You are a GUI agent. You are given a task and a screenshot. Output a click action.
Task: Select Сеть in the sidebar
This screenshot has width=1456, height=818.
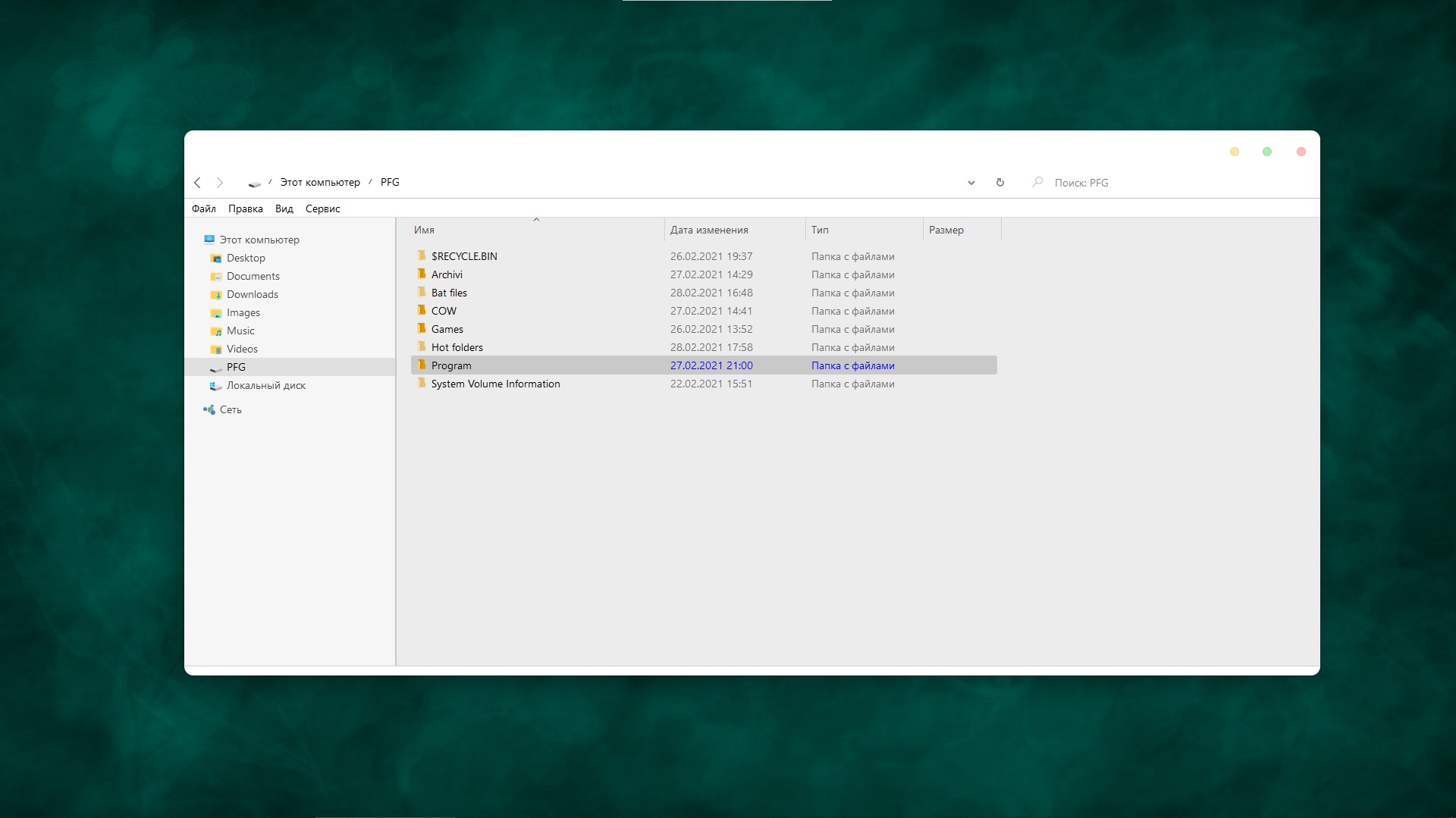click(231, 409)
